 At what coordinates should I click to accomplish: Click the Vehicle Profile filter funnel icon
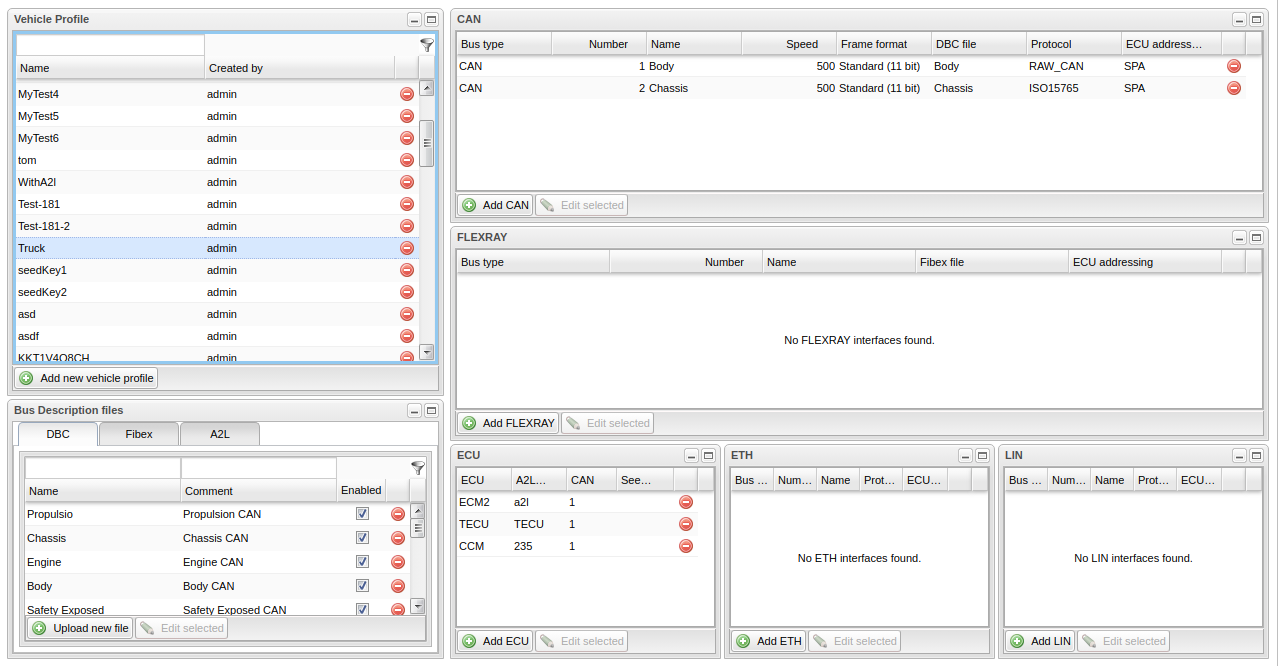pos(427,45)
